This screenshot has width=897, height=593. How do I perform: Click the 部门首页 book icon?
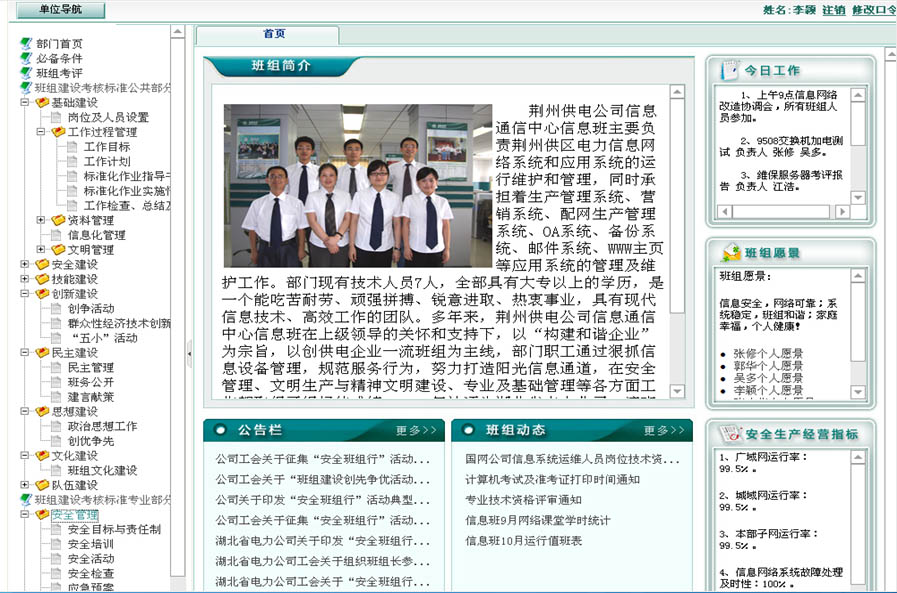(x=26, y=44)
